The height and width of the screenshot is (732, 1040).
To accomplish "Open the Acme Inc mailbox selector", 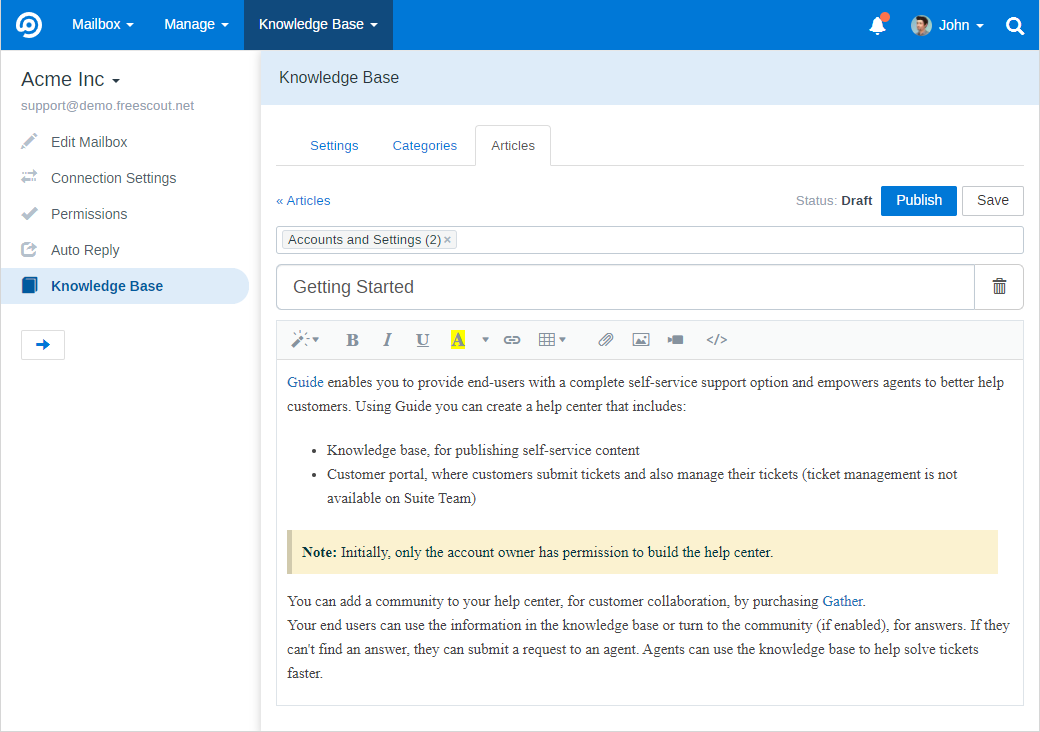I will pyautogui.click(x=70, y=79).
